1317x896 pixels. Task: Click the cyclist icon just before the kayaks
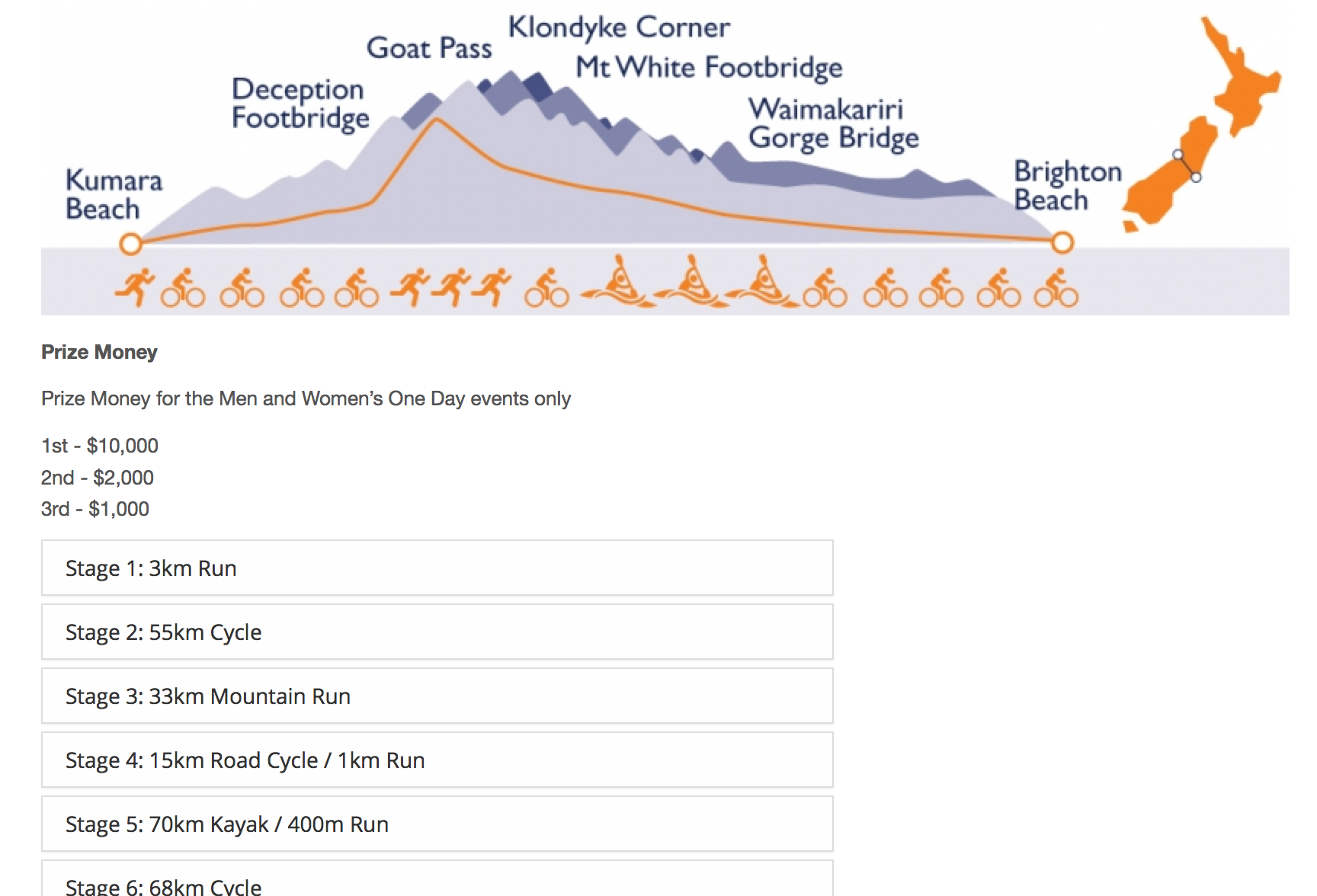(546, 289)
